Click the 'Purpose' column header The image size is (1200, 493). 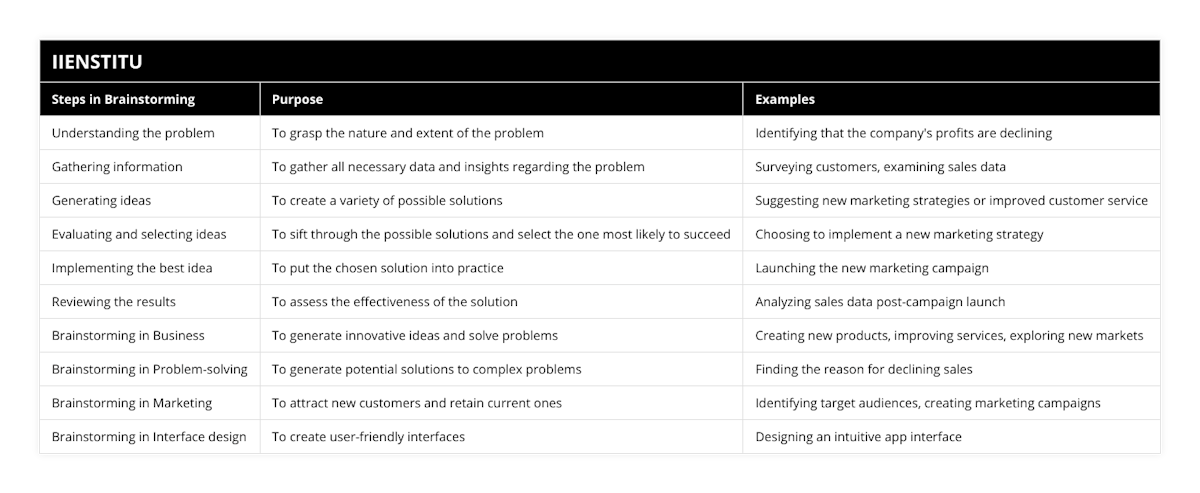(x=297, y=100)
